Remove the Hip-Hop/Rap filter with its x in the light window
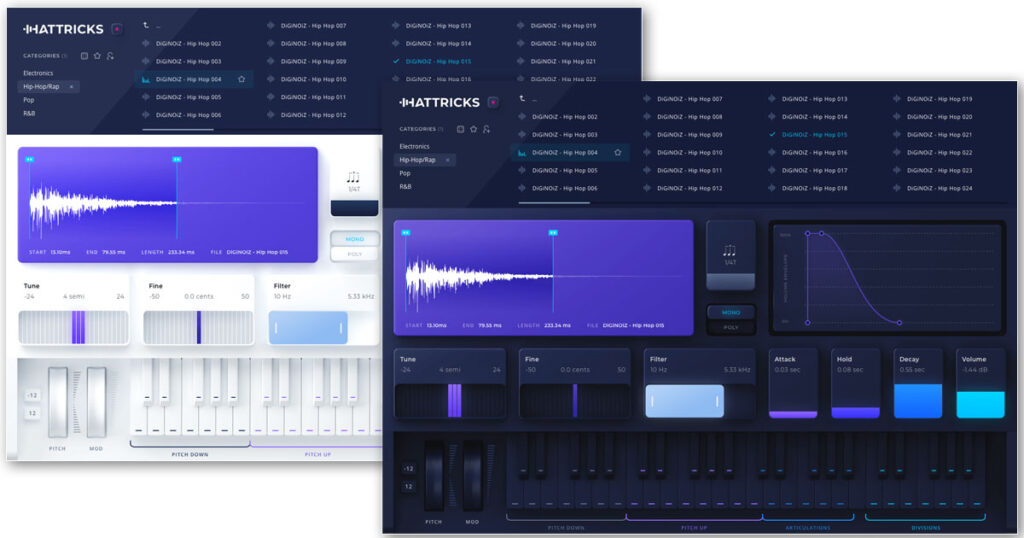 click(x=71, y=87)
